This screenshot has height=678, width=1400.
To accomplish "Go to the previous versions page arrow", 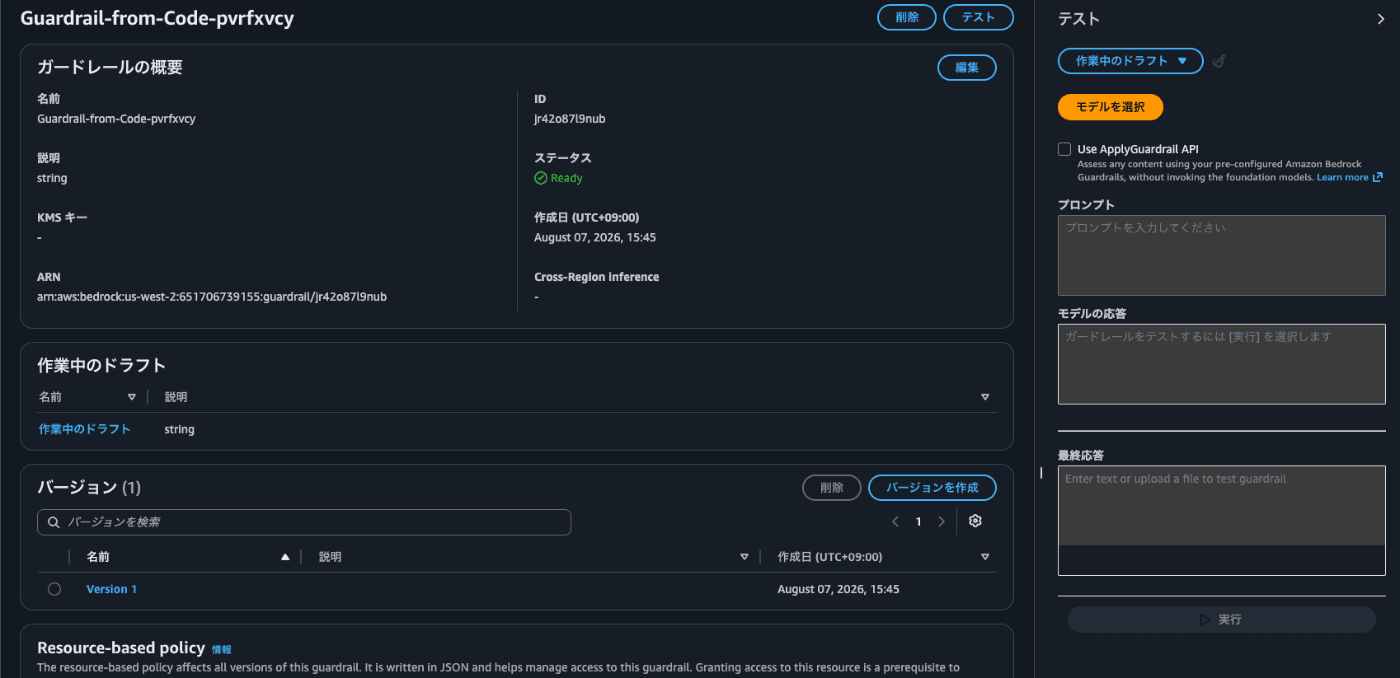I will click(x=895, y=521).
